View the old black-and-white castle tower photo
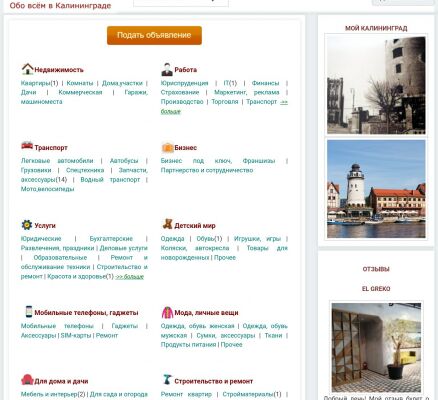The height and width of the screenshot is (400, 438). coord(376,85)
